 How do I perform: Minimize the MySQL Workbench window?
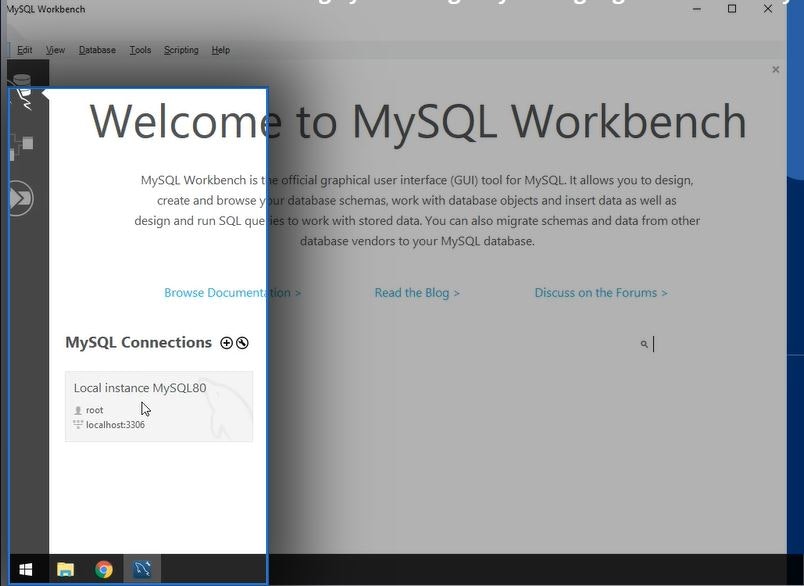click(697, 9)
